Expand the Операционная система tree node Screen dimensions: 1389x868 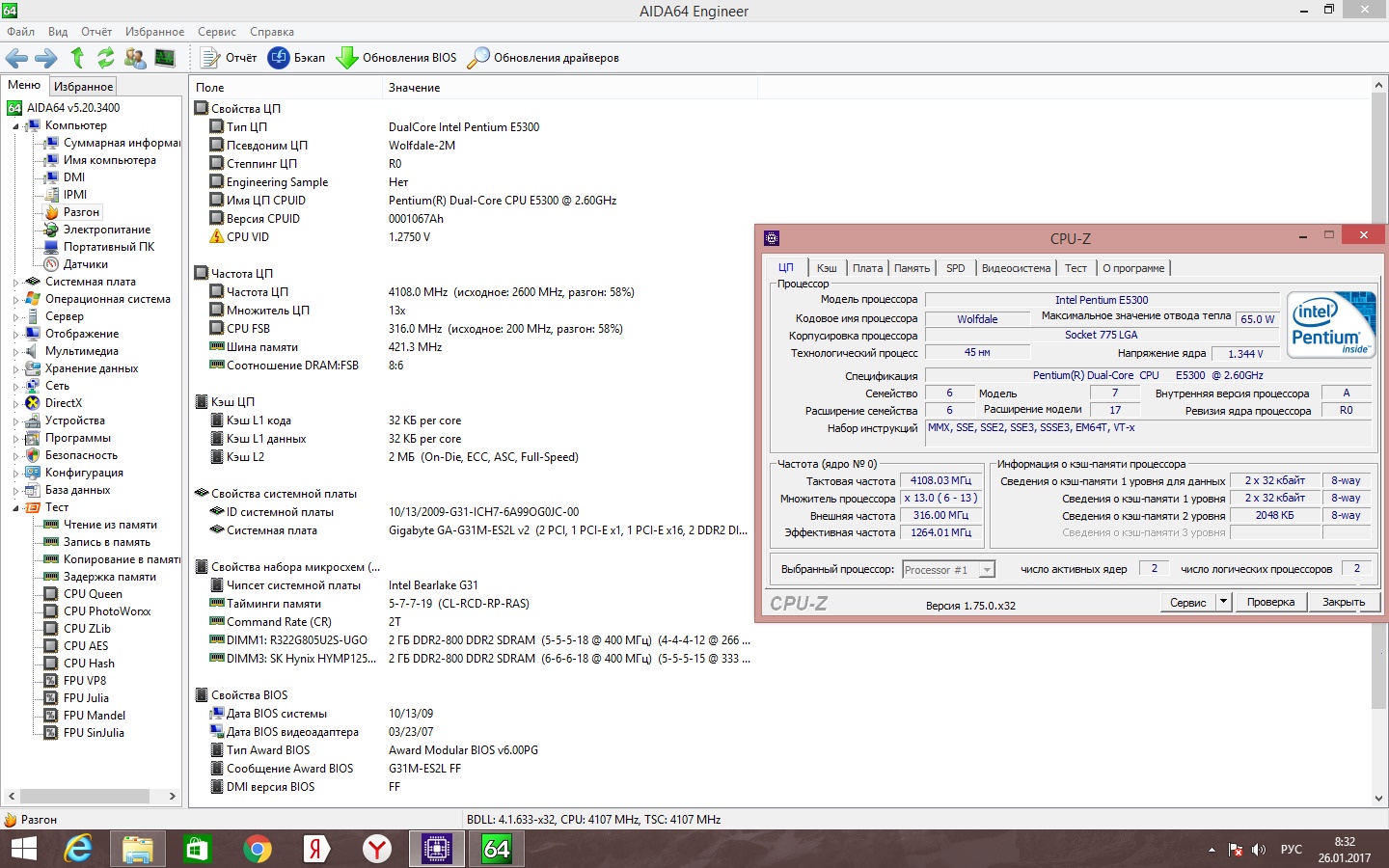pyautogui.click(x=15, y=300)
